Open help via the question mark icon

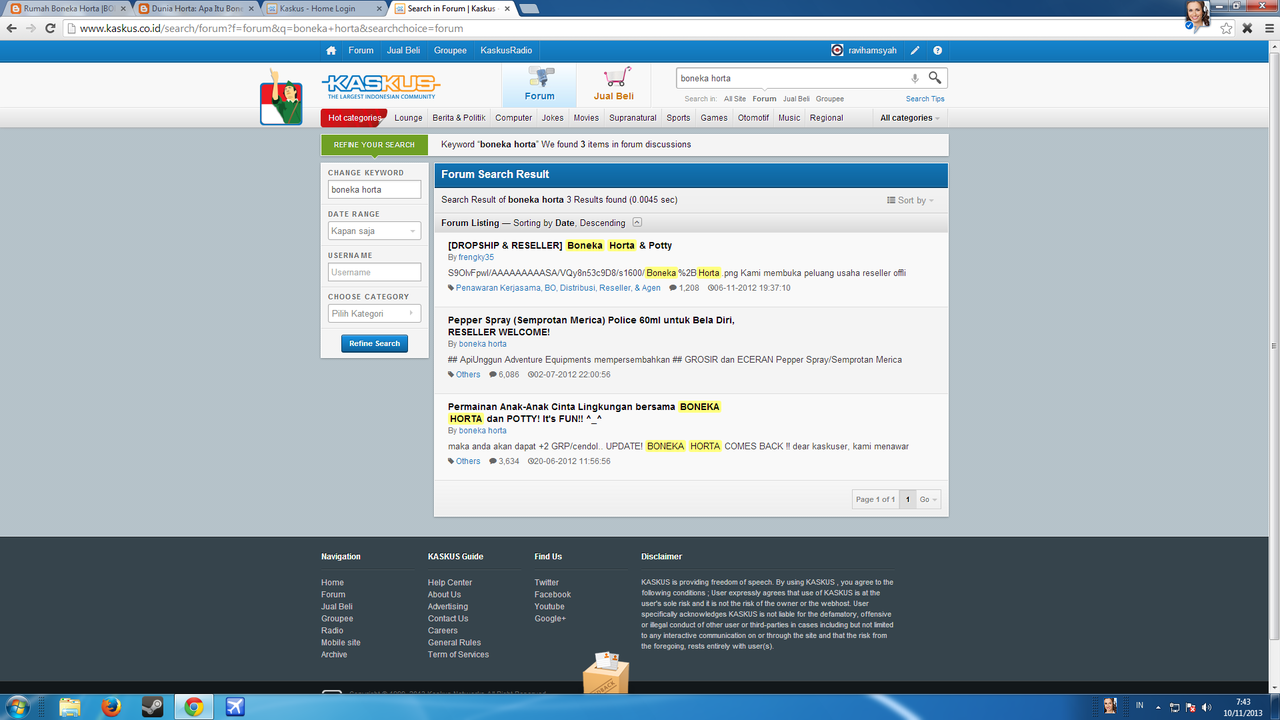pos(937,50)
